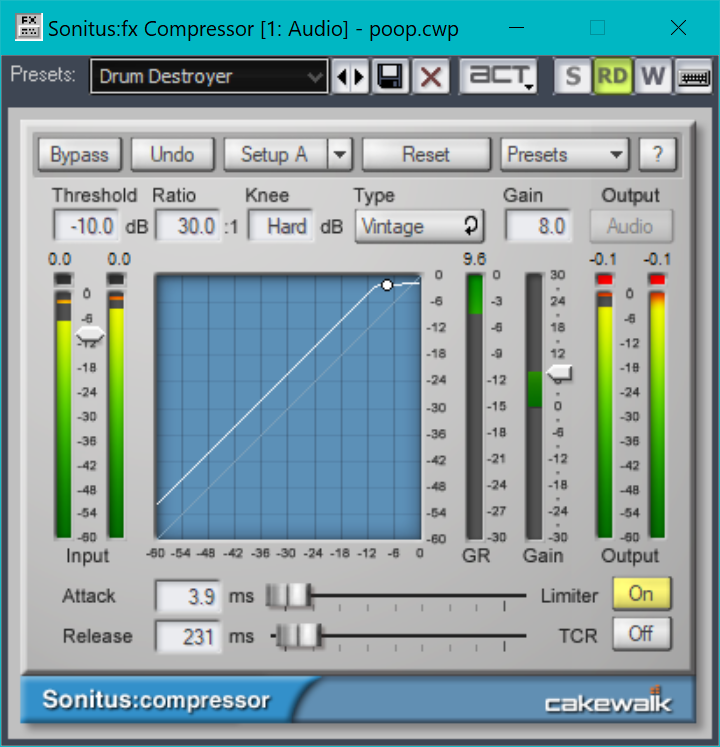Click the Sonitus:compressor label
The width and height of the screenshot is (720, 747).
click(156, 700)
